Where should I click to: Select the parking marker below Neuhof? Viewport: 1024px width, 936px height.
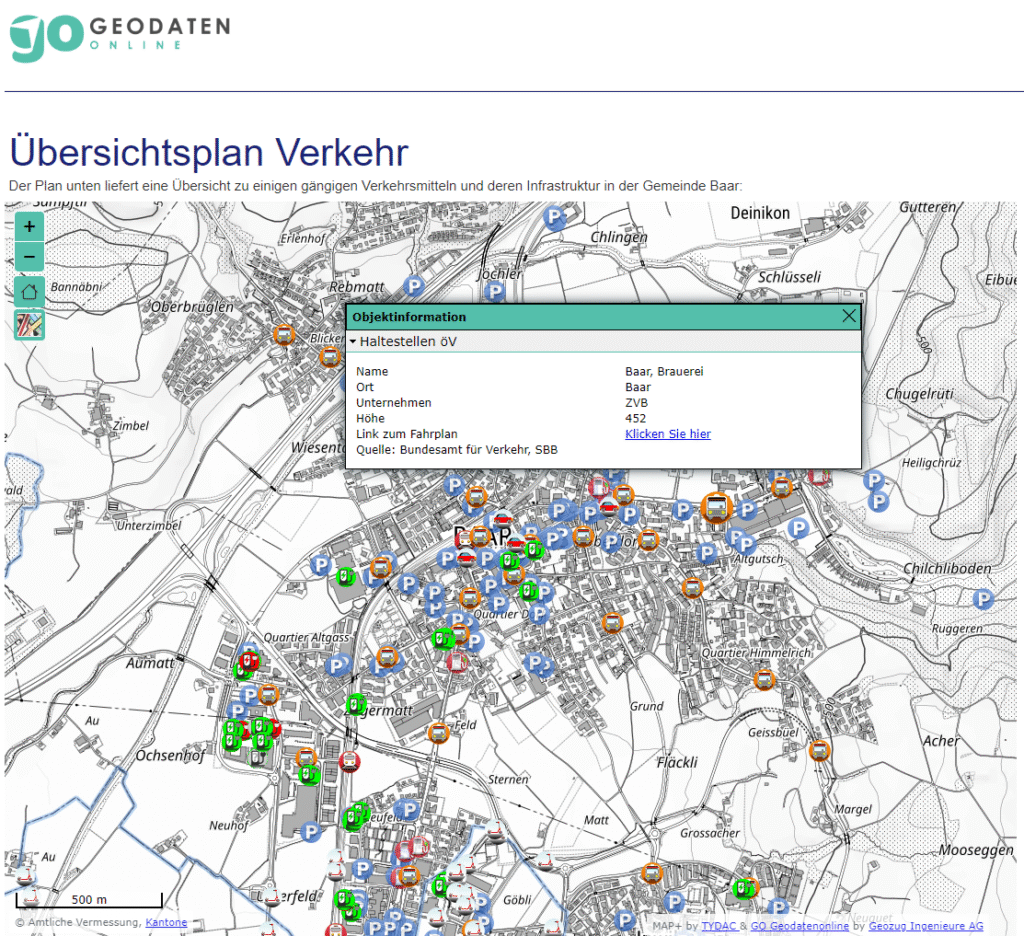click(x=311, y=831)
